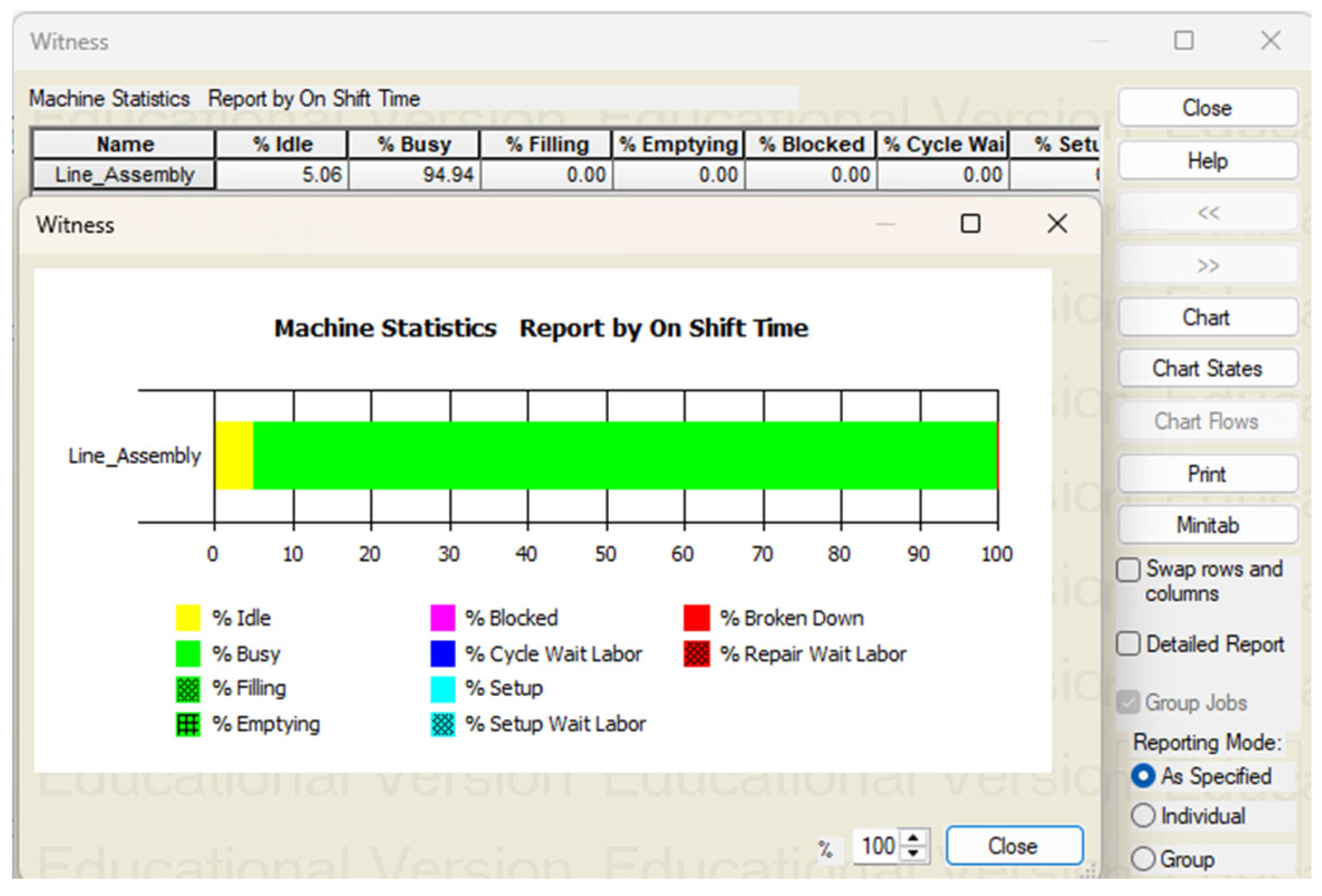This screenshot has width=1322, height=896.
Task: Decrease chart percent with down stepper arrow
Action: click(x=914, y=854)
